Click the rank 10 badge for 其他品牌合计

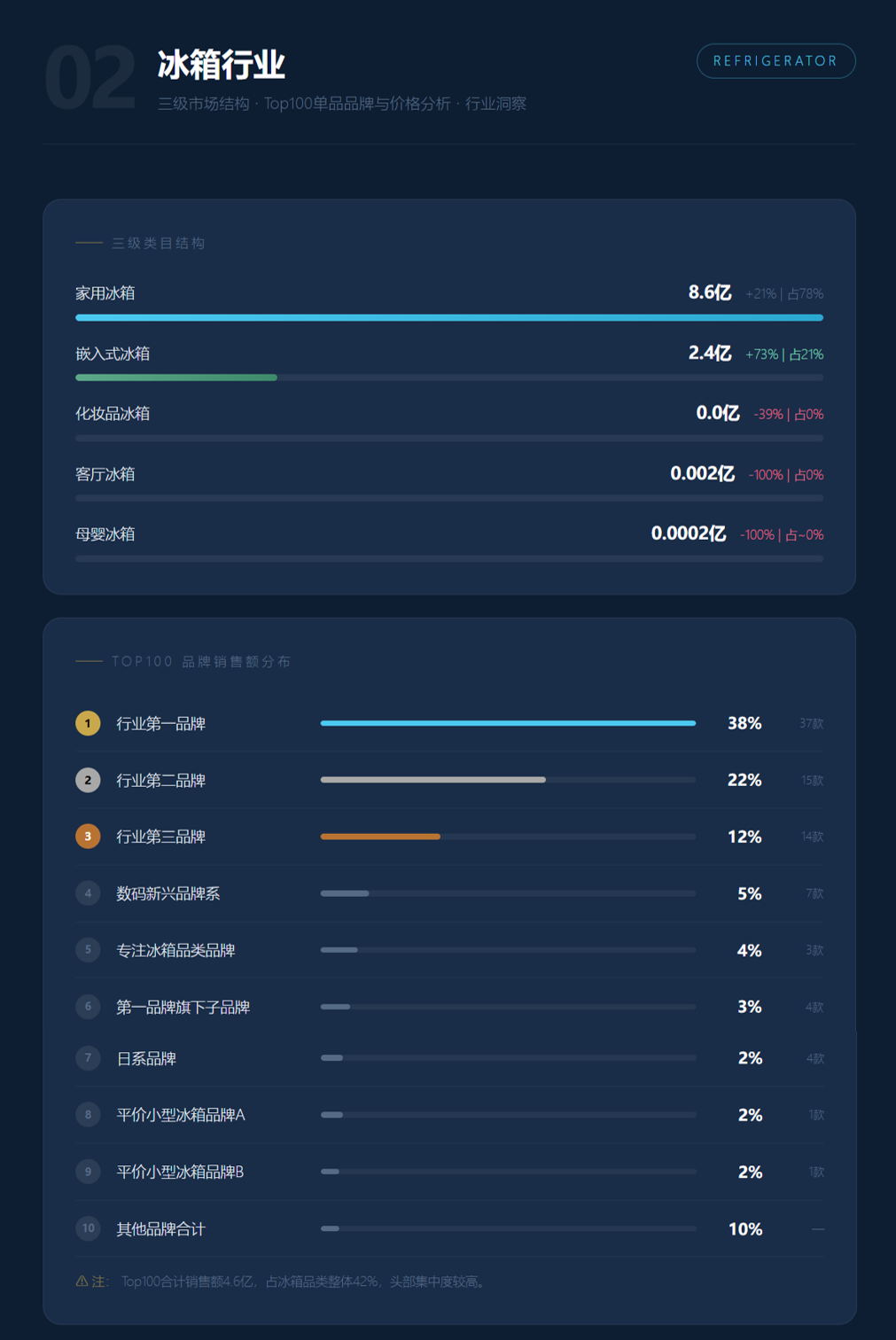click(x=88, y=1228)
